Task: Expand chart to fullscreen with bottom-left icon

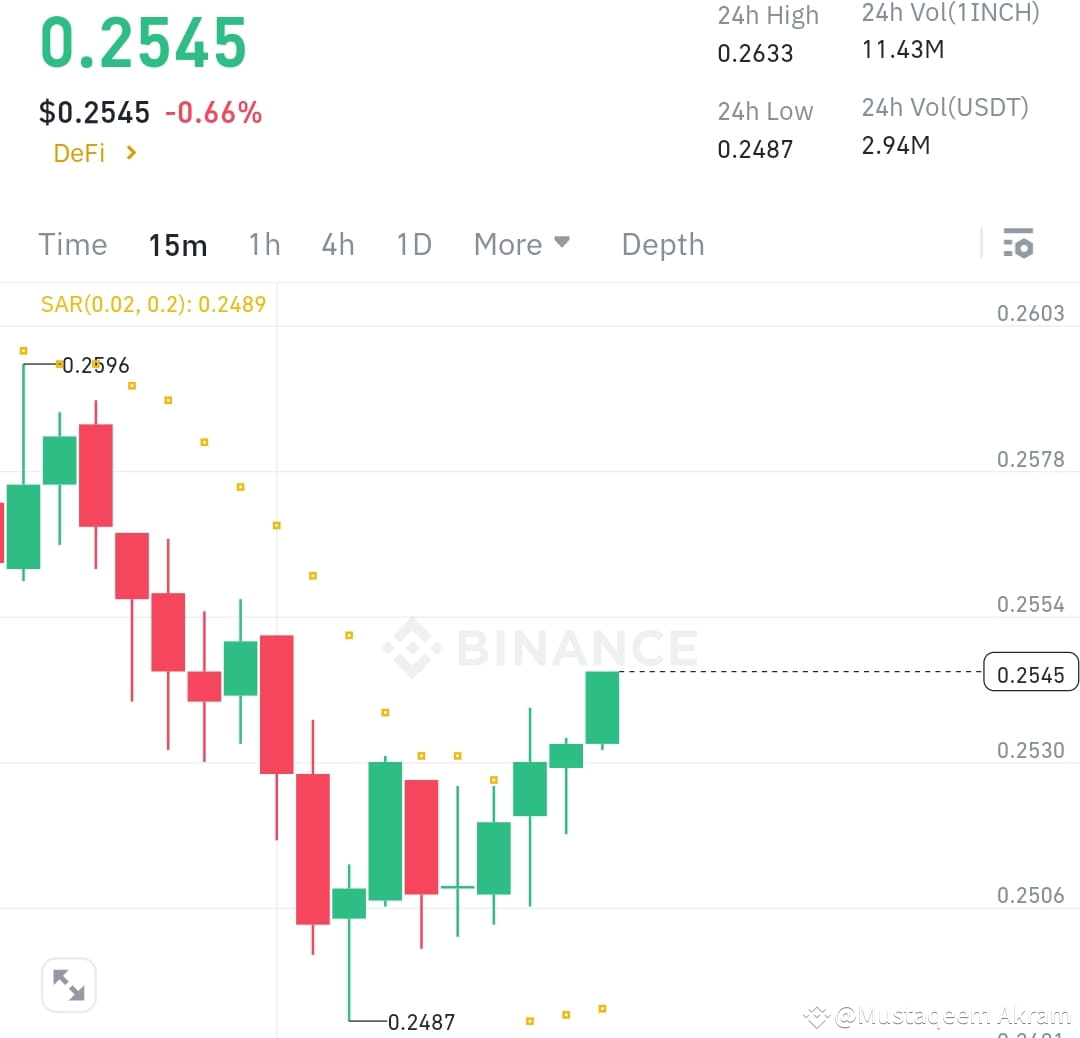Action: point(68,984)
